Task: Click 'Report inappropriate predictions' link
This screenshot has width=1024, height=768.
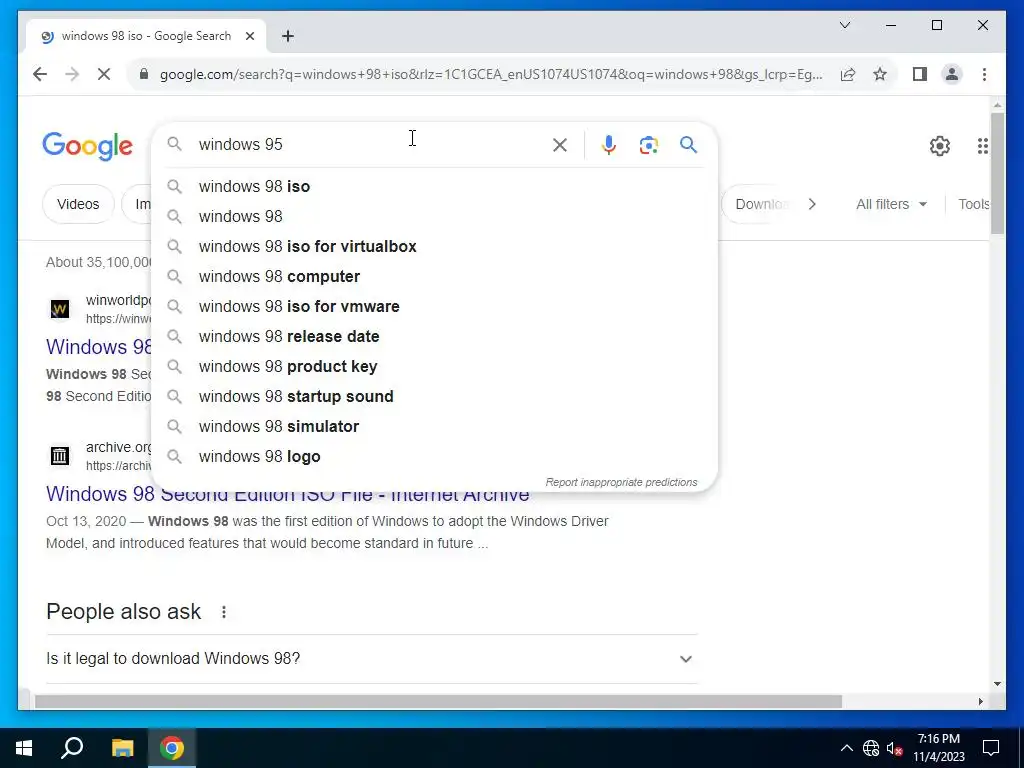Action: [x=621, y=483]
